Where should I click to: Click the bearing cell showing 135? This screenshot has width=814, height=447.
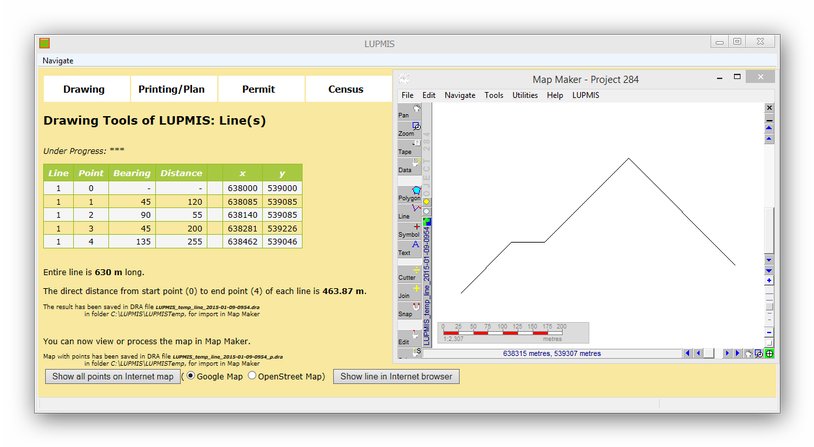coord(132,242)
